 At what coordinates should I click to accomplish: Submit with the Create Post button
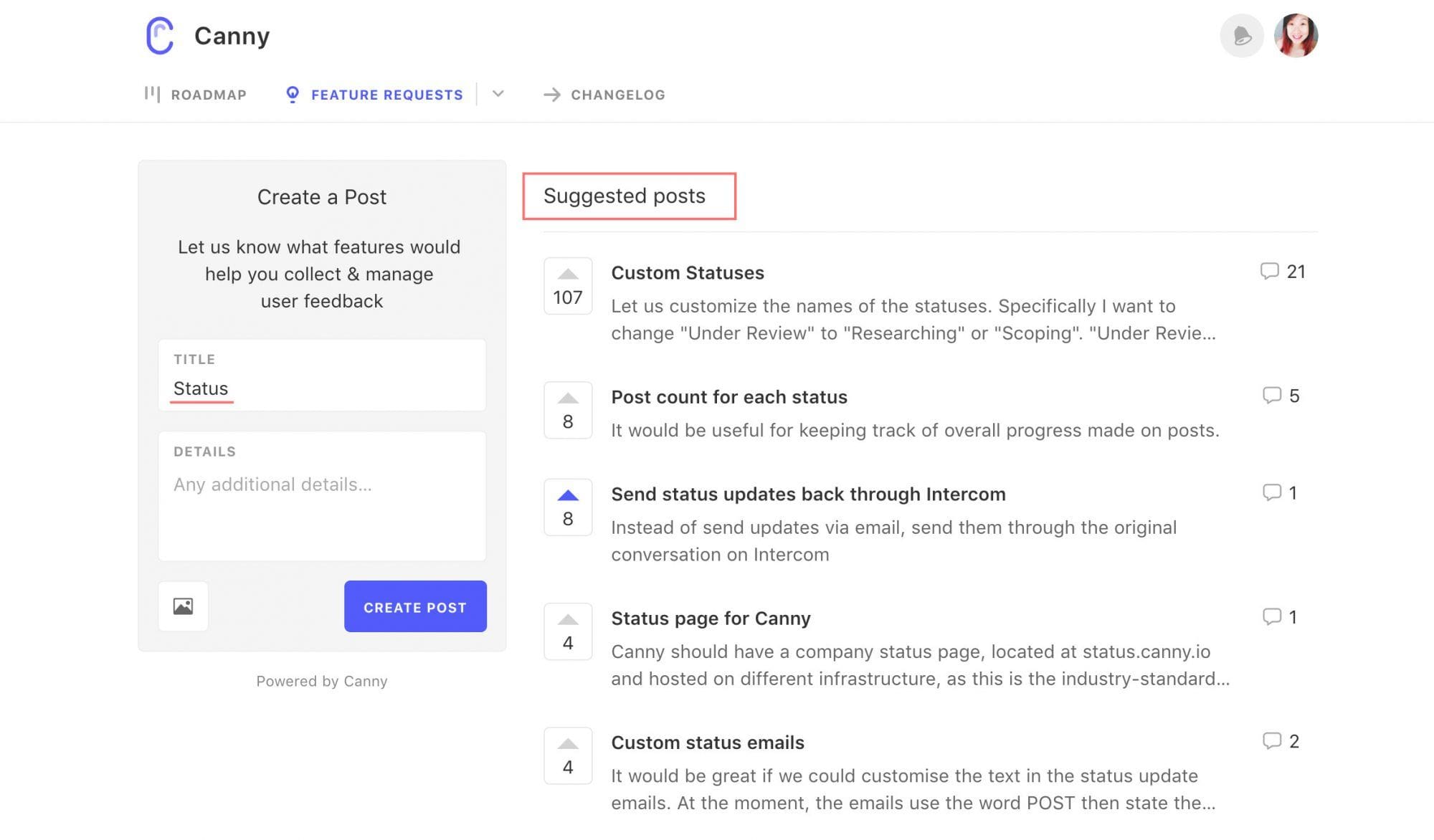click(415, 606)
